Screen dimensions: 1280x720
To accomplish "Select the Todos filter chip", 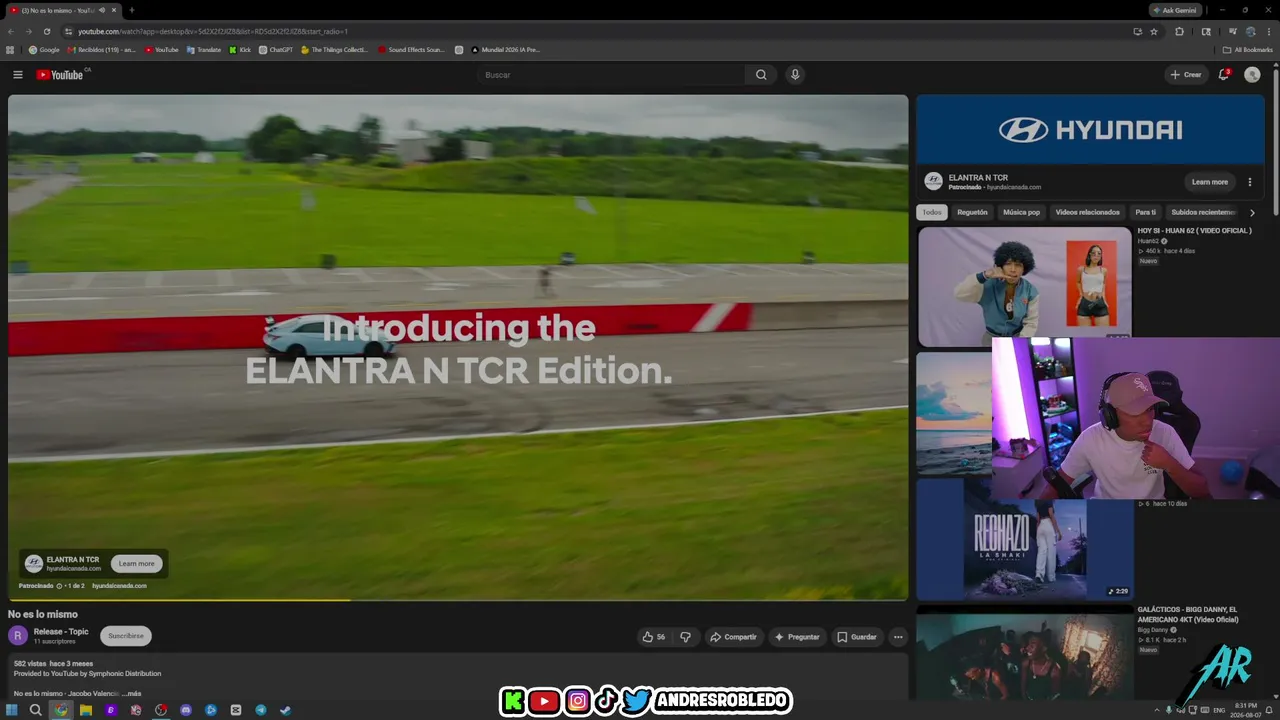I will 932,212.
